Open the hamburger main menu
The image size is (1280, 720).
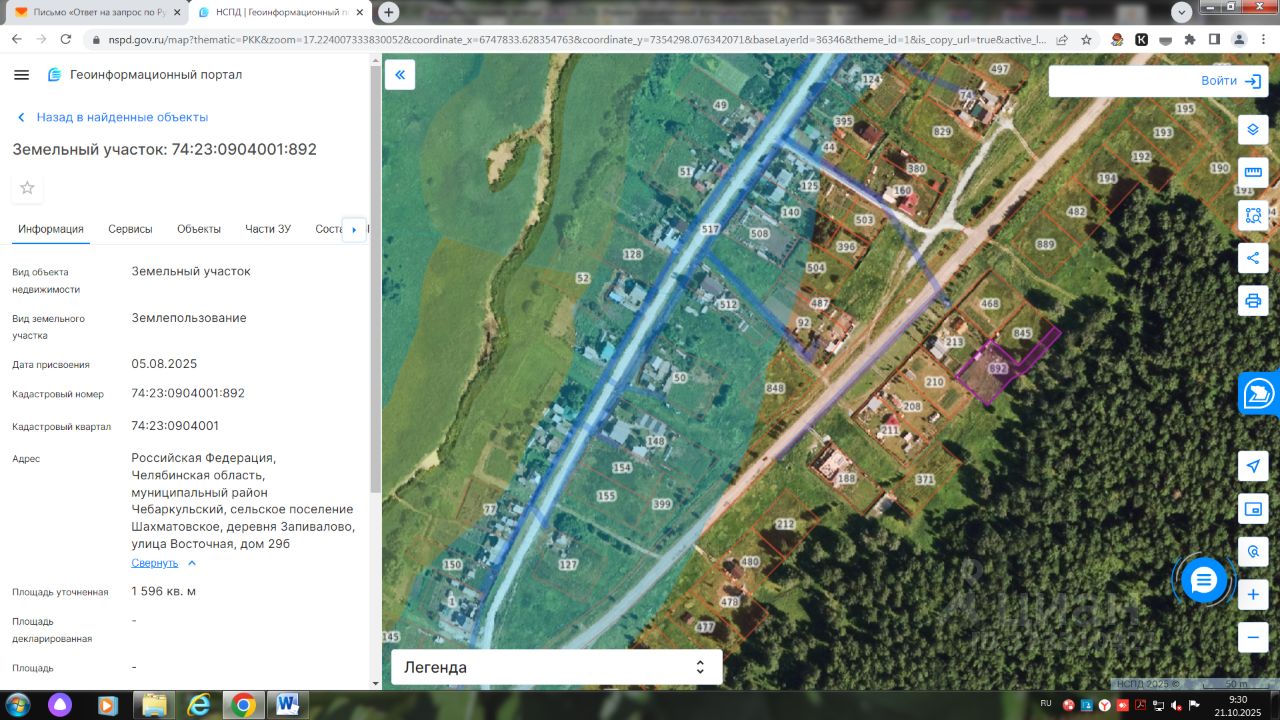click(x=22, y=75)
